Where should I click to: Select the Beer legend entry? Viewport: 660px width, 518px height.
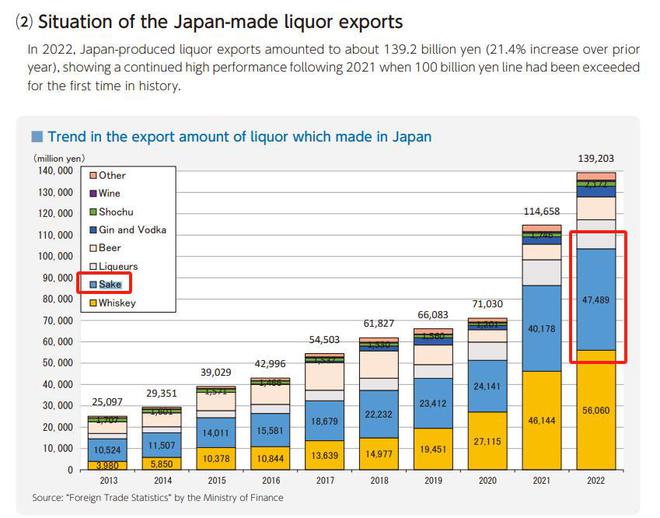[112, 248]
